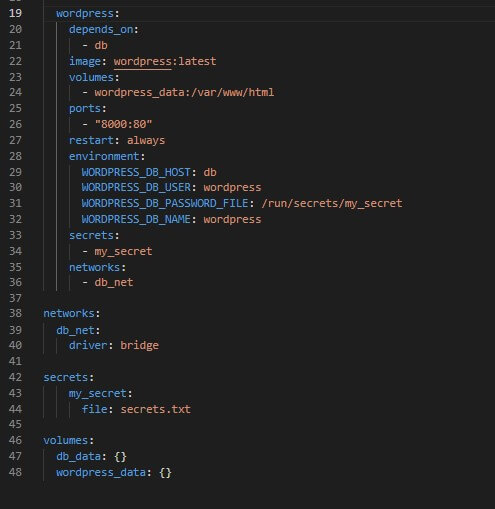Click the 'wordpress' value on line 32

[x=232, y=219]
